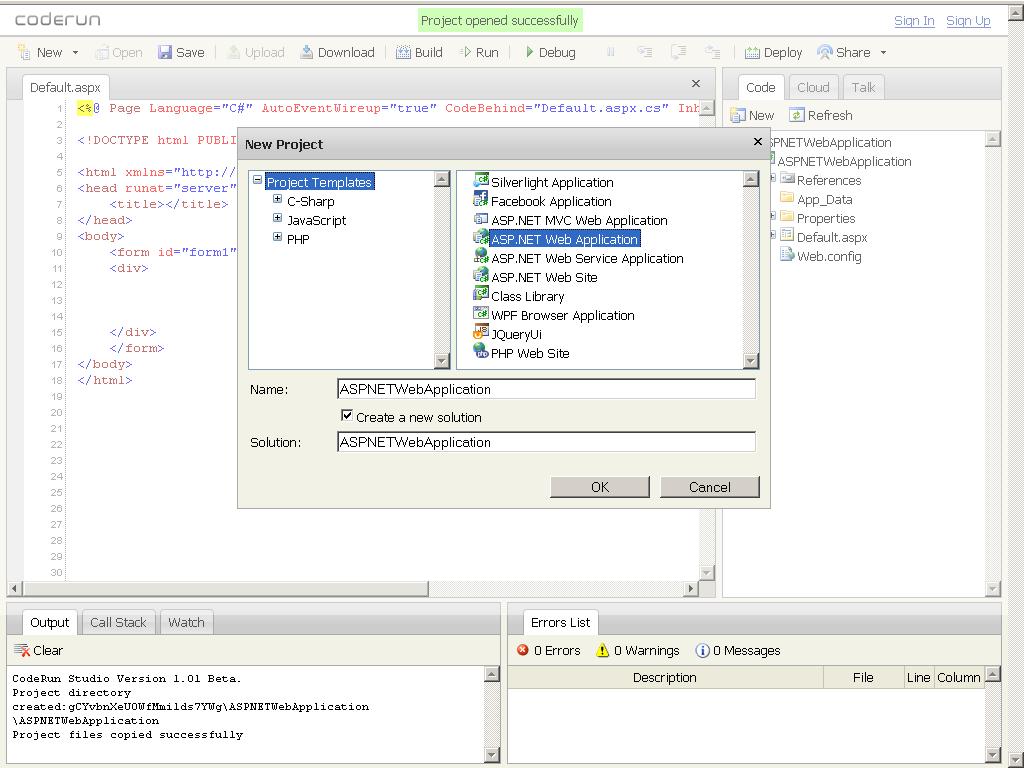Select the Silverlight Application template

tap(552, 182)
